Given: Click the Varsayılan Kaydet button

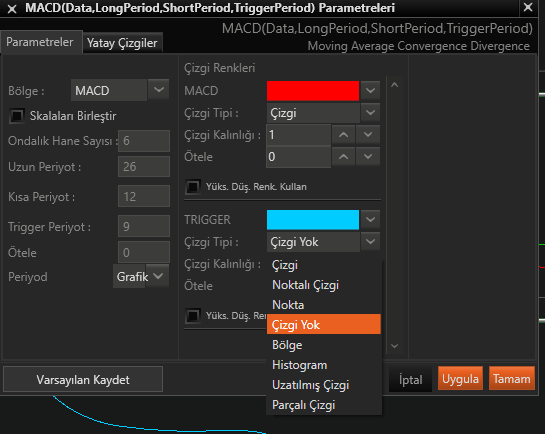Looking at the screenshot, I should point(83,379).
